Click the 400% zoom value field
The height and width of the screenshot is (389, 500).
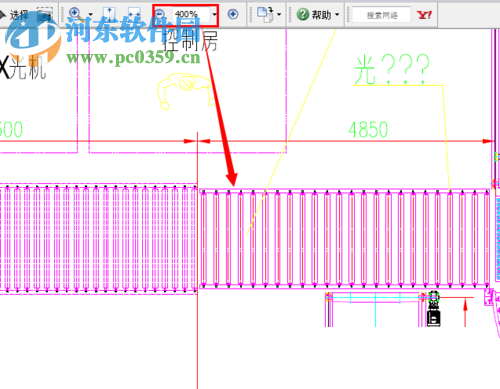(x=191, y=14)
